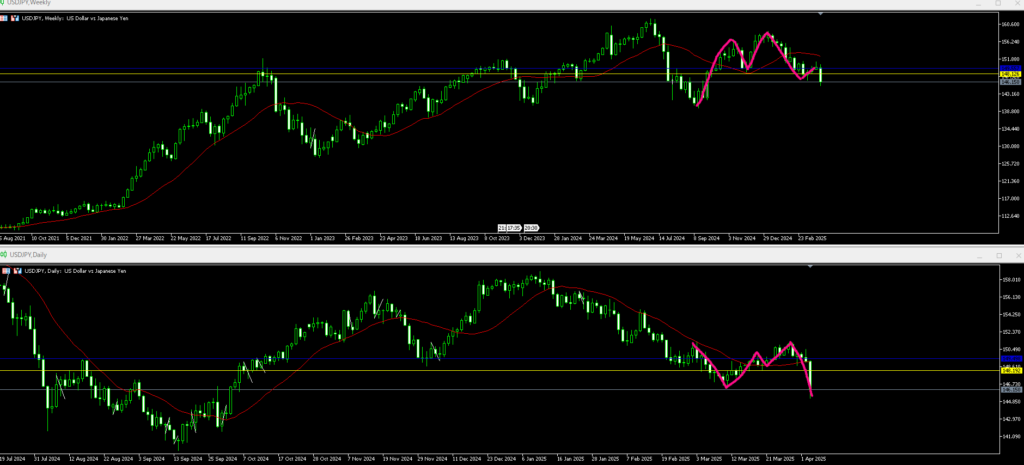This screenshot has width=1024, height=465.
Task: Click the blue price label on Daily price scale
Action: (x=1010, y=359)
